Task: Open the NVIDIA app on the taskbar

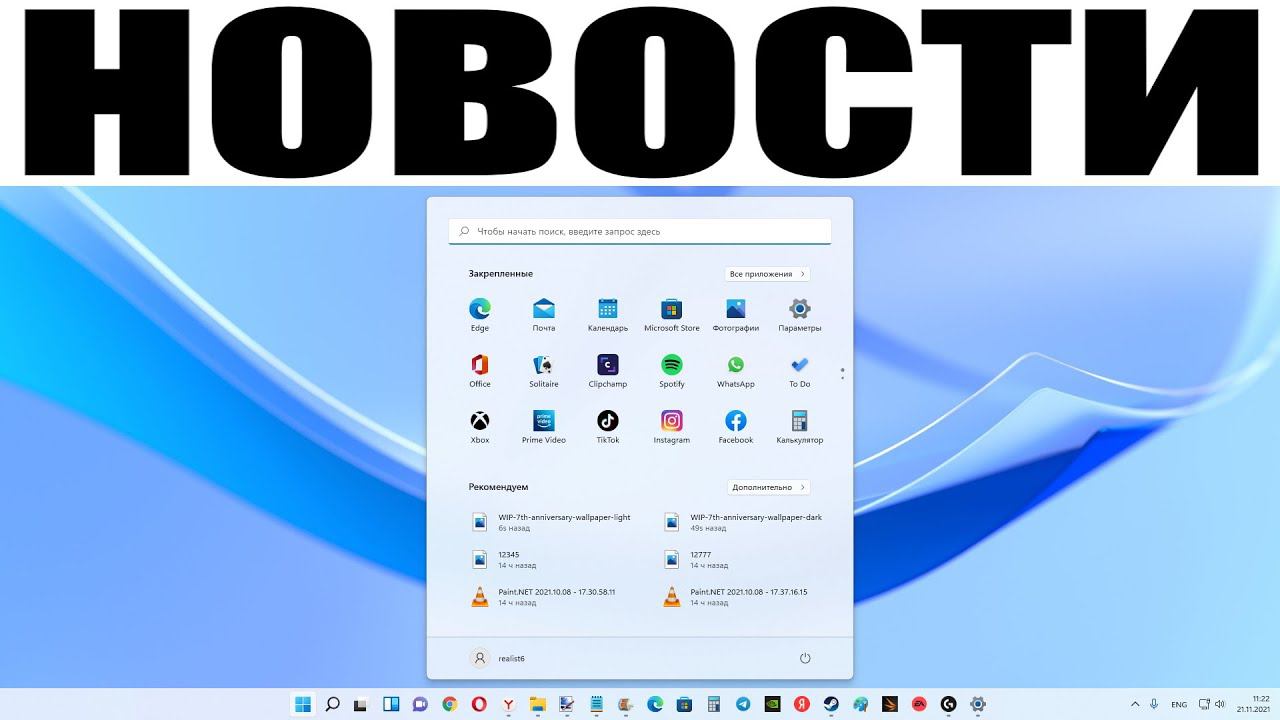Action: point(772,704)
